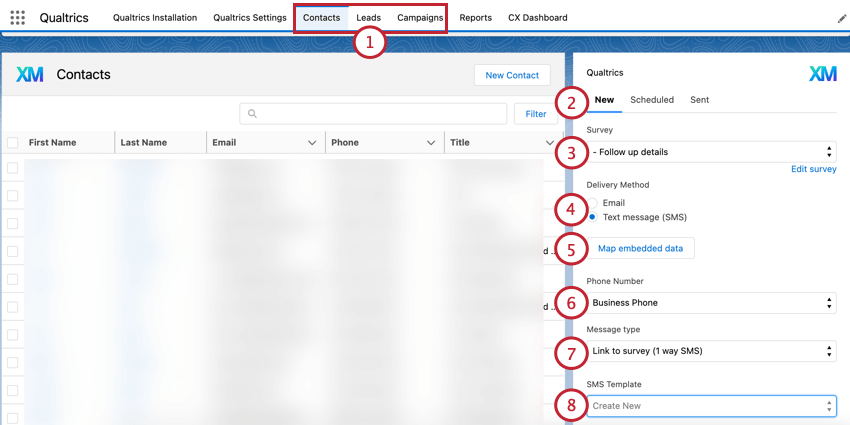Open the app launcher grid icon
Viewport: 850px width, 425px height.
(17, 18)
